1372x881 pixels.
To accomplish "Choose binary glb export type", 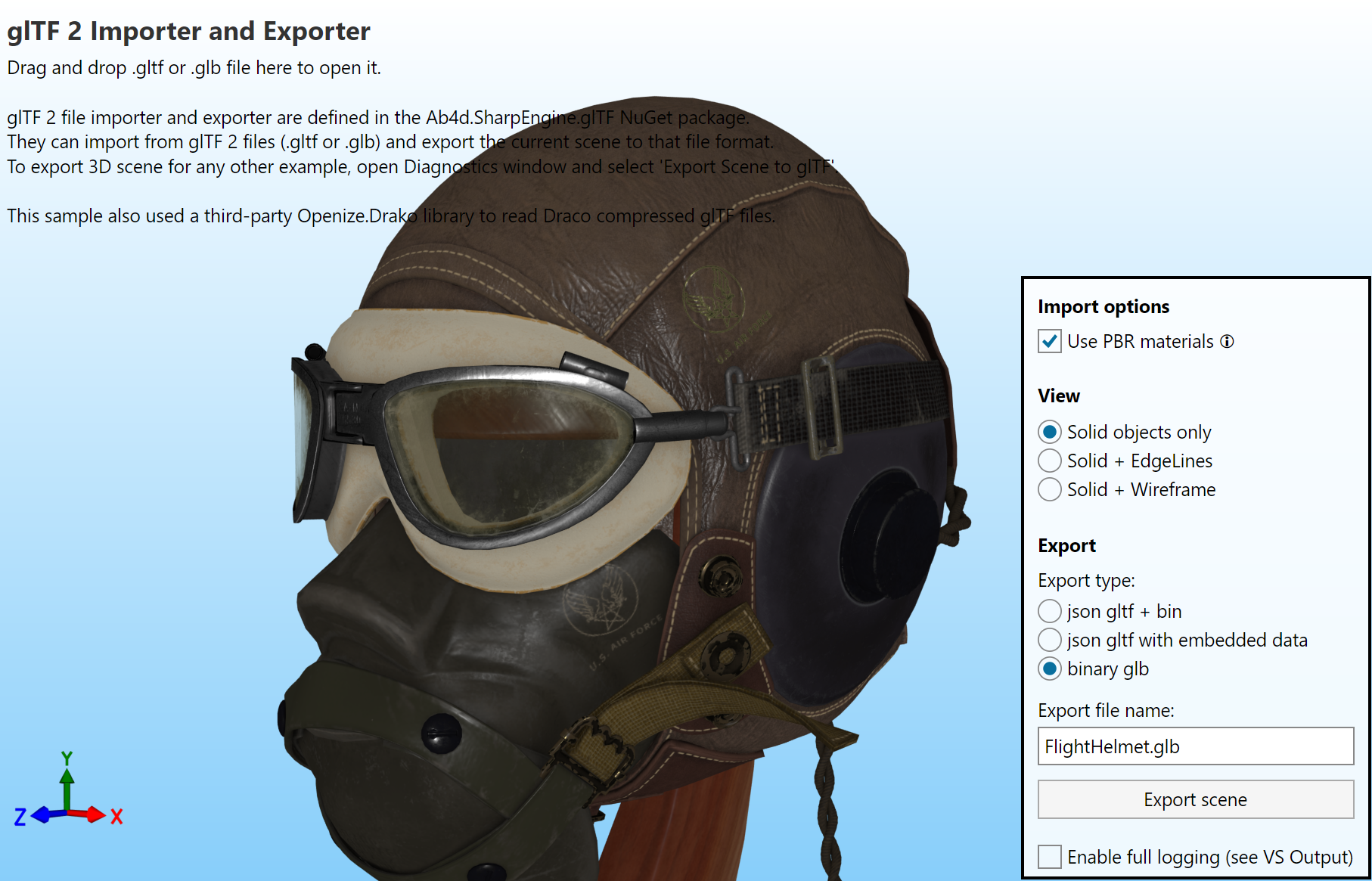I will coord(1050,669).
